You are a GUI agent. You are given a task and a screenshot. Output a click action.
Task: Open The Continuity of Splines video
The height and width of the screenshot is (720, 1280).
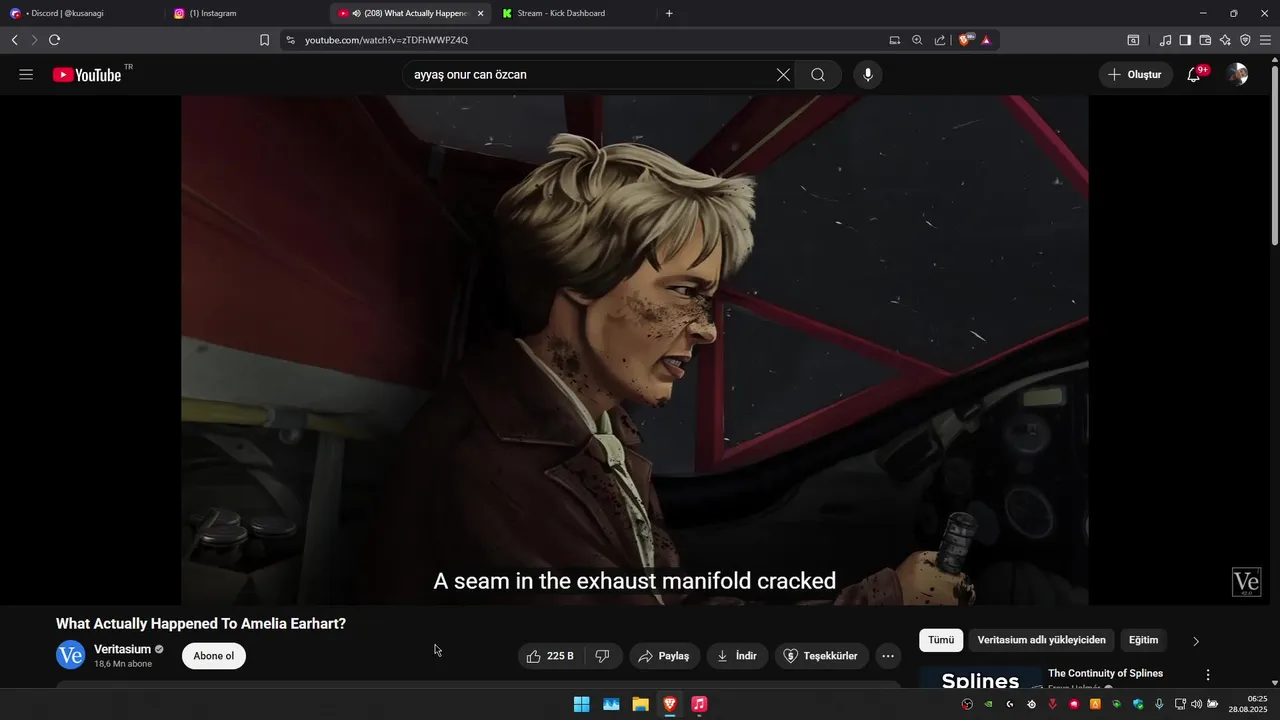tap(1105, 673)
